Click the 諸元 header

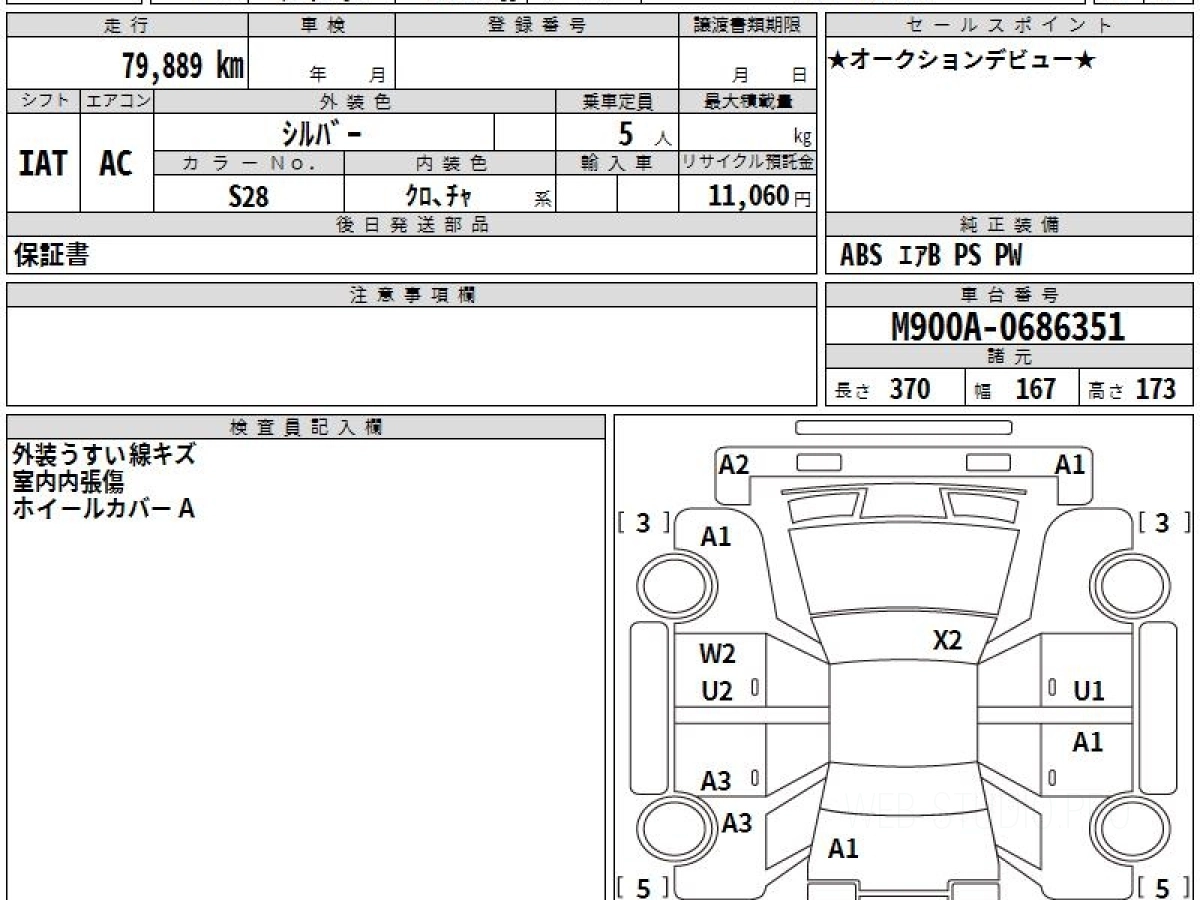click(1010, 357)
